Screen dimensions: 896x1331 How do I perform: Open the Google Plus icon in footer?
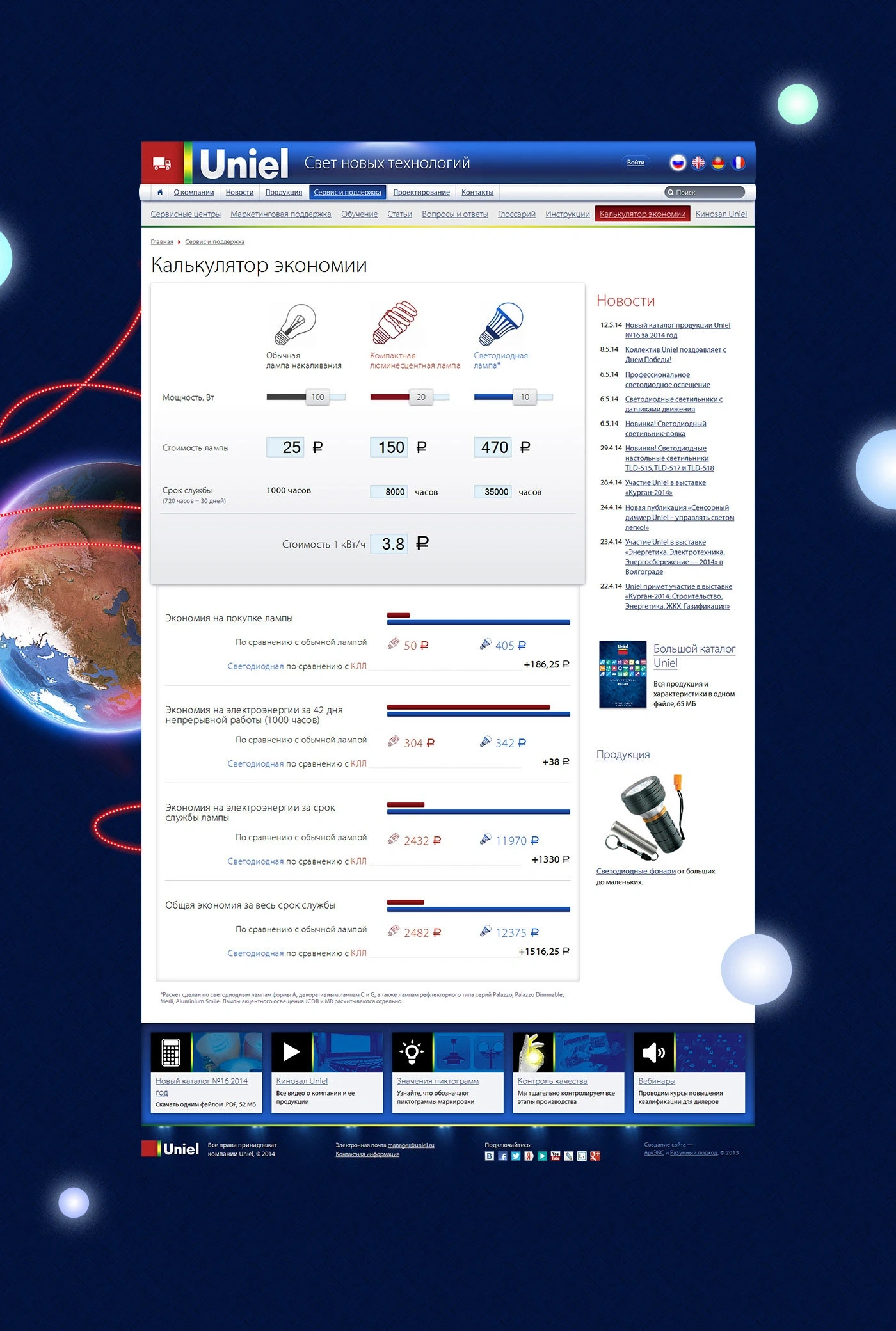coord(595,1156)
